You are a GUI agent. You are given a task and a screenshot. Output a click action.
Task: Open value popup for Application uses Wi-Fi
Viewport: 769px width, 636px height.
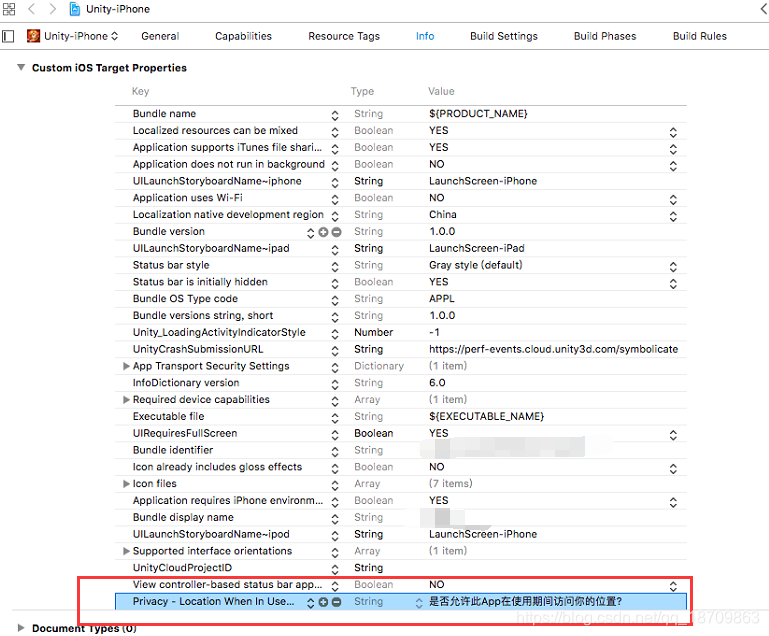pyautogui.click(x=673, y=200)
